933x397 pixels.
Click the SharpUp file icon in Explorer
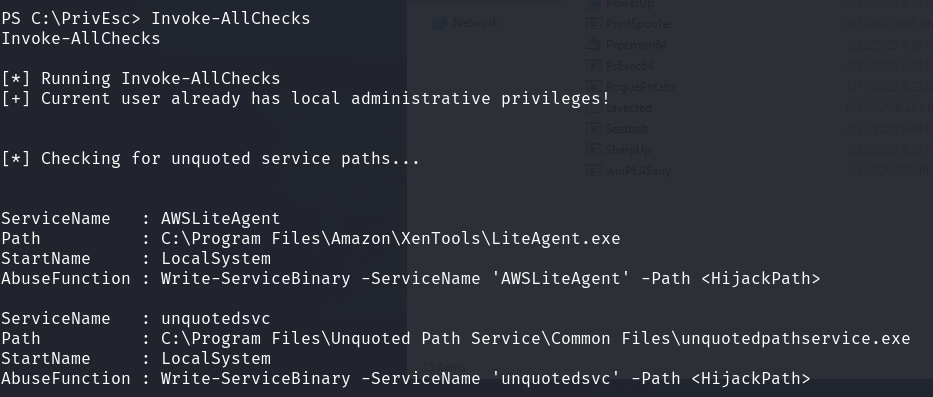point(593,150)
